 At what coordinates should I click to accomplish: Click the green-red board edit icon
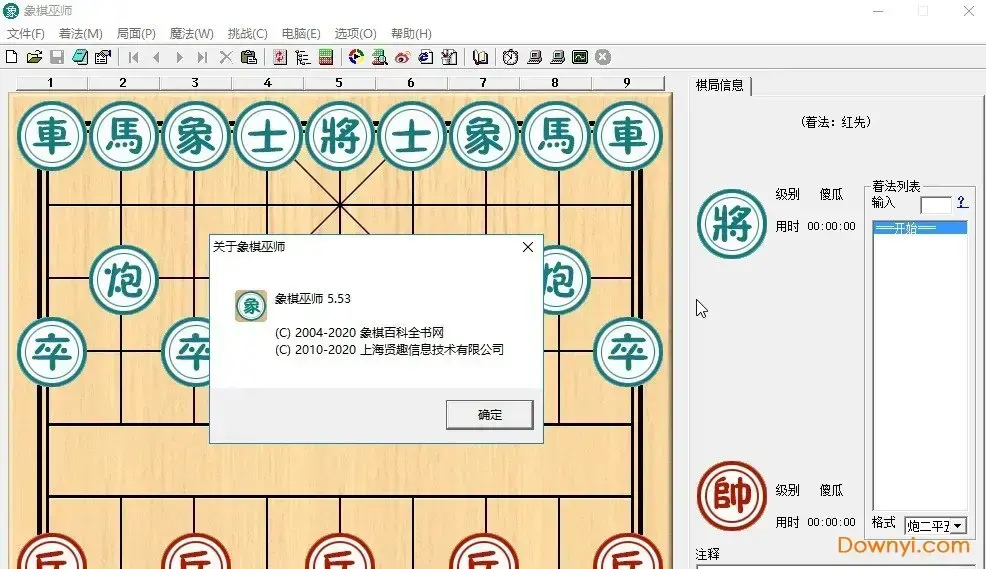point(326,57)
